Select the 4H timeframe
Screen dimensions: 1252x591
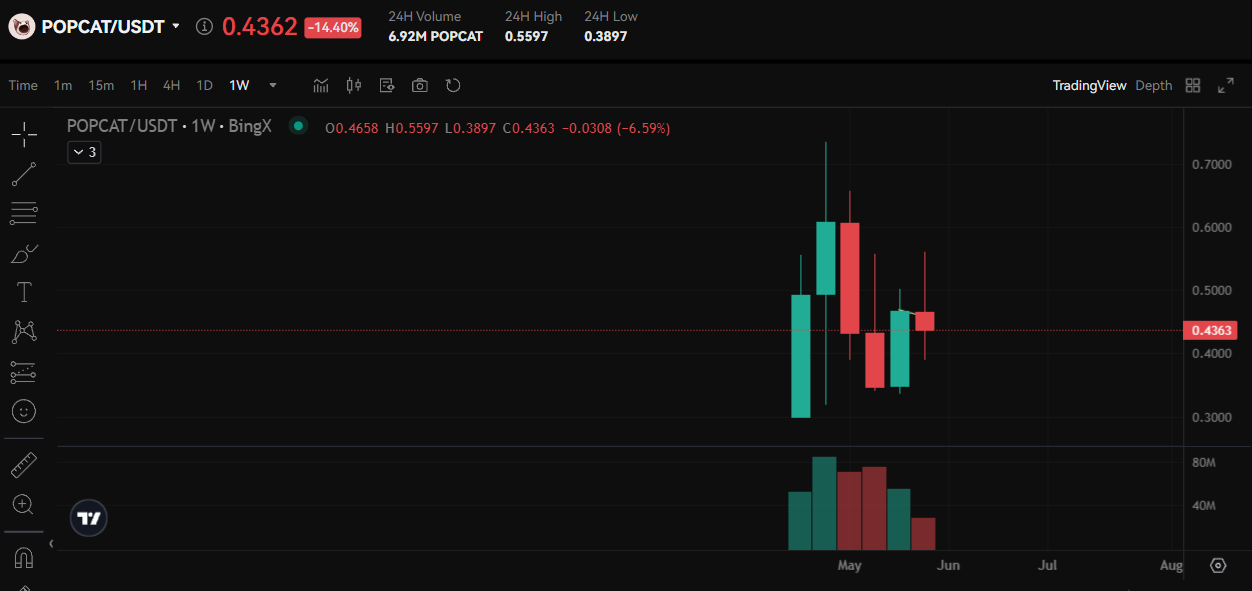point(172,86)
